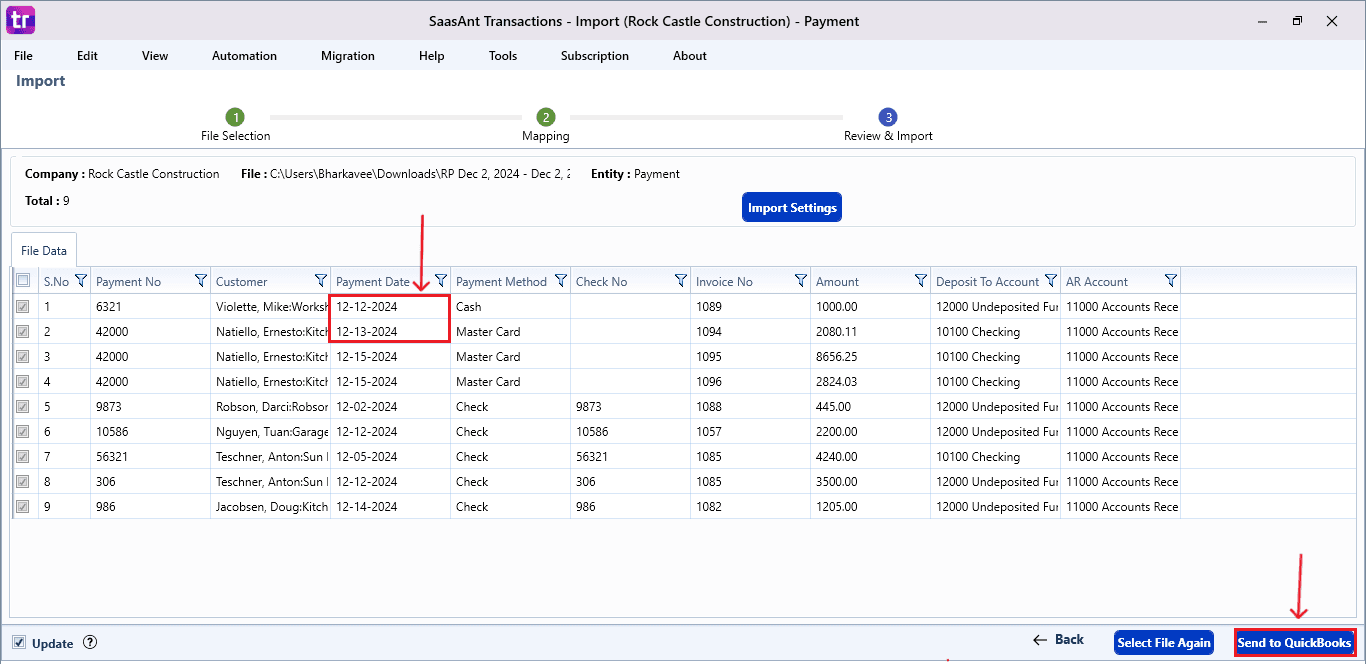
Task: Go Back using the arrow navigation
Action: click(1059, 639)
